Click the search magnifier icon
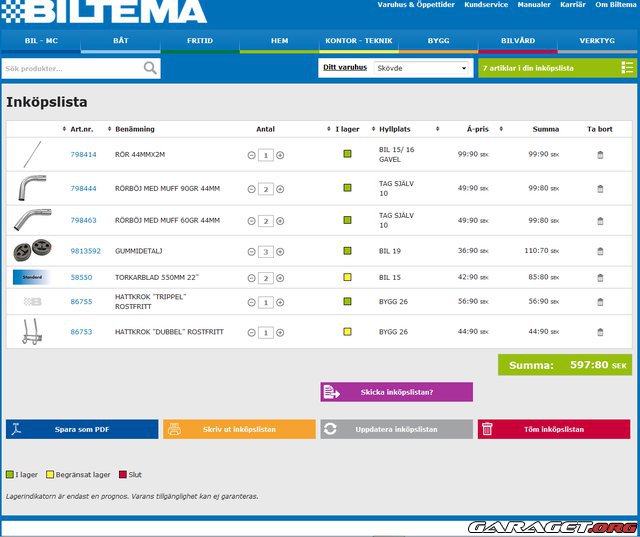The width and height of the screenshot is (640, 537). [x=150, y=68]
